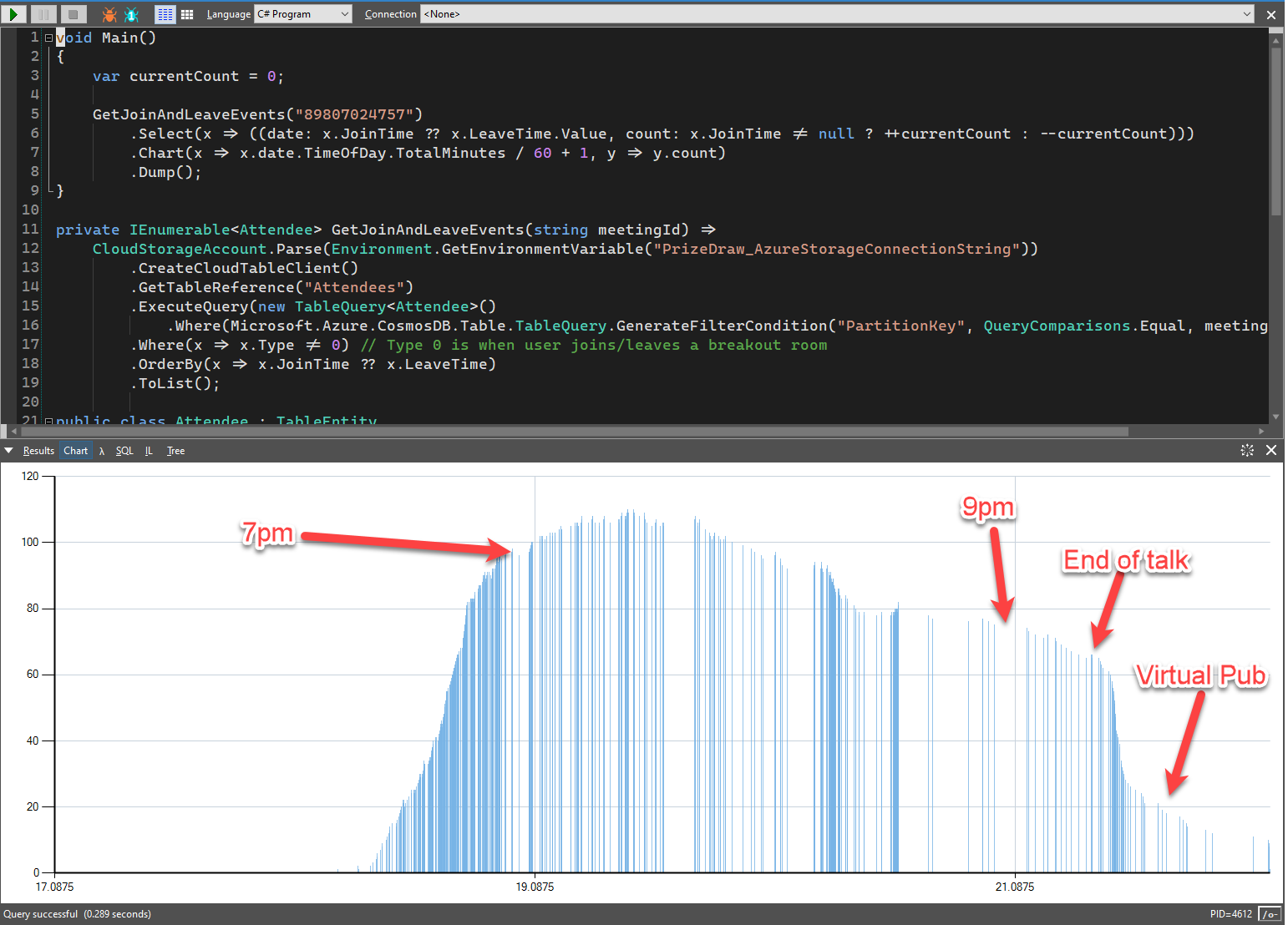The height and width of the screenshot is (925, 1288).
Task: Open the Language dropdown showing C# Program
Action: point(303,14)
